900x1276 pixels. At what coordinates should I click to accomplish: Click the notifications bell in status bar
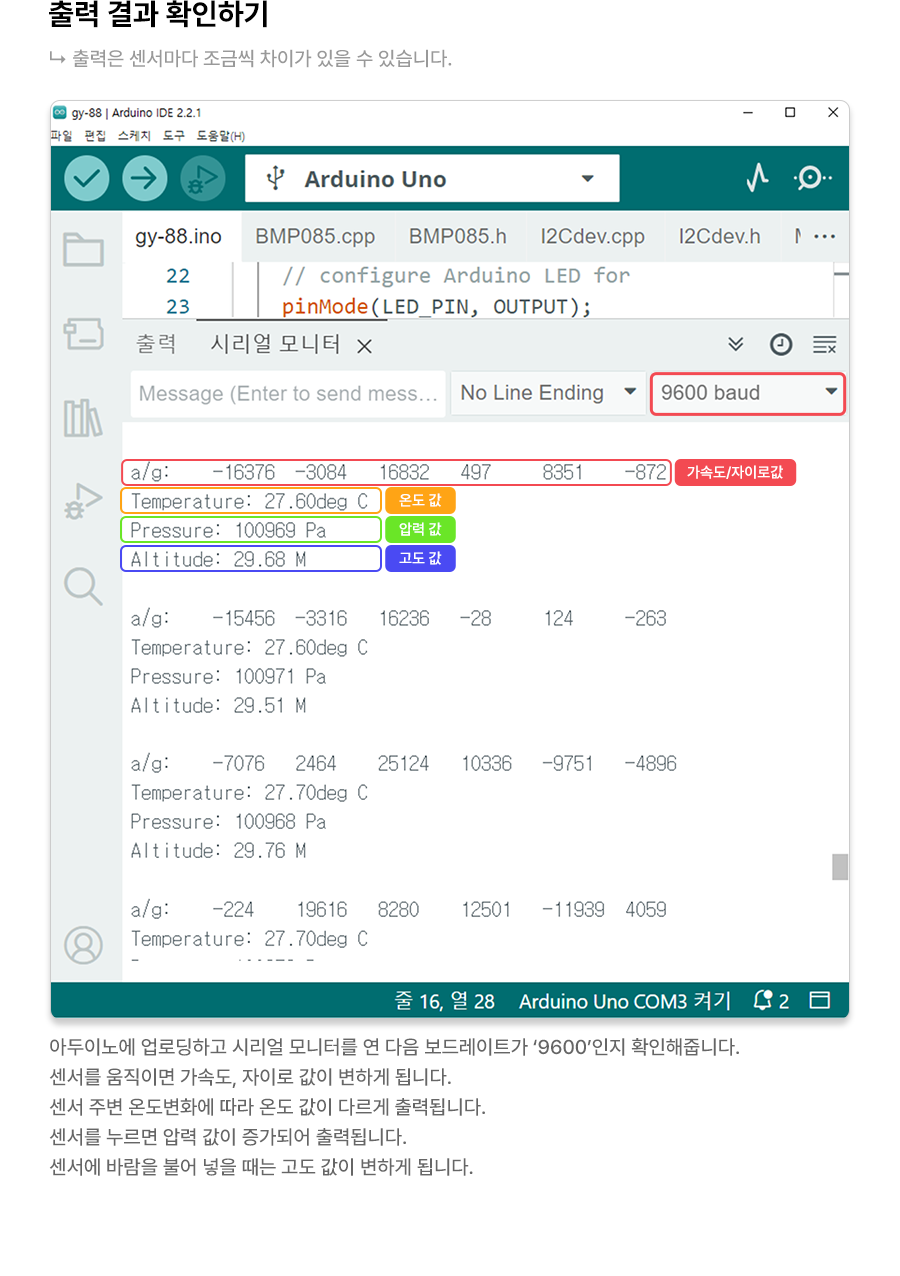[764, 1001]
